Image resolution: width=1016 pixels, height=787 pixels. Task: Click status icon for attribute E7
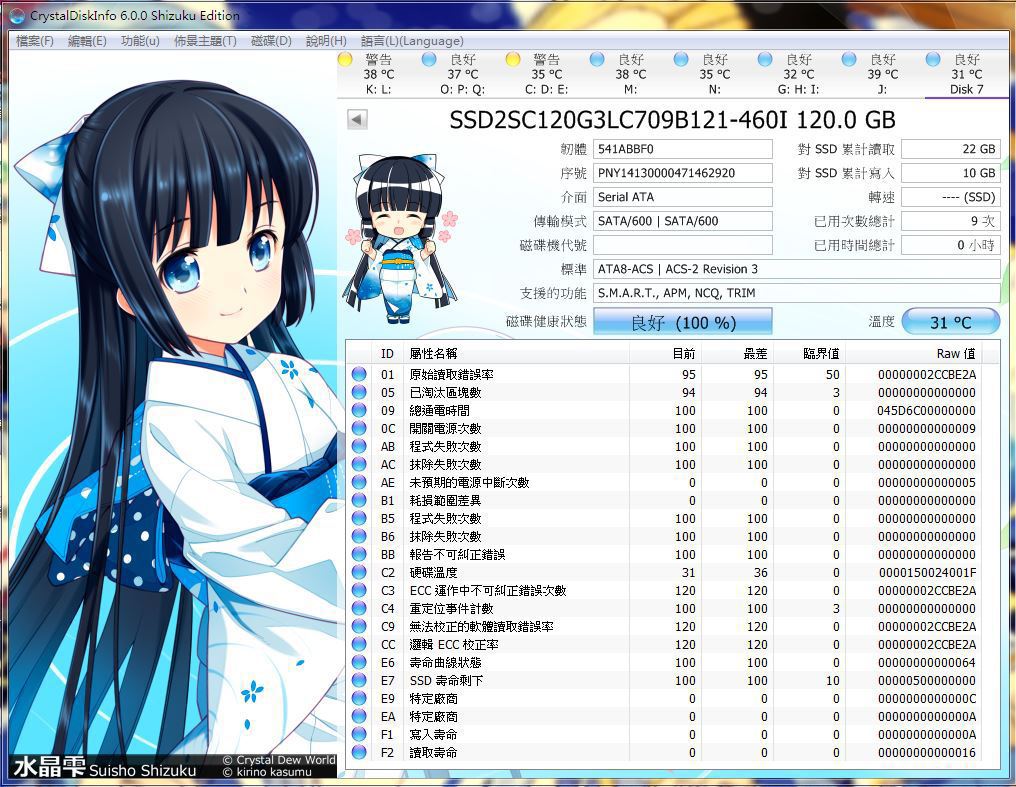(358, 680)
